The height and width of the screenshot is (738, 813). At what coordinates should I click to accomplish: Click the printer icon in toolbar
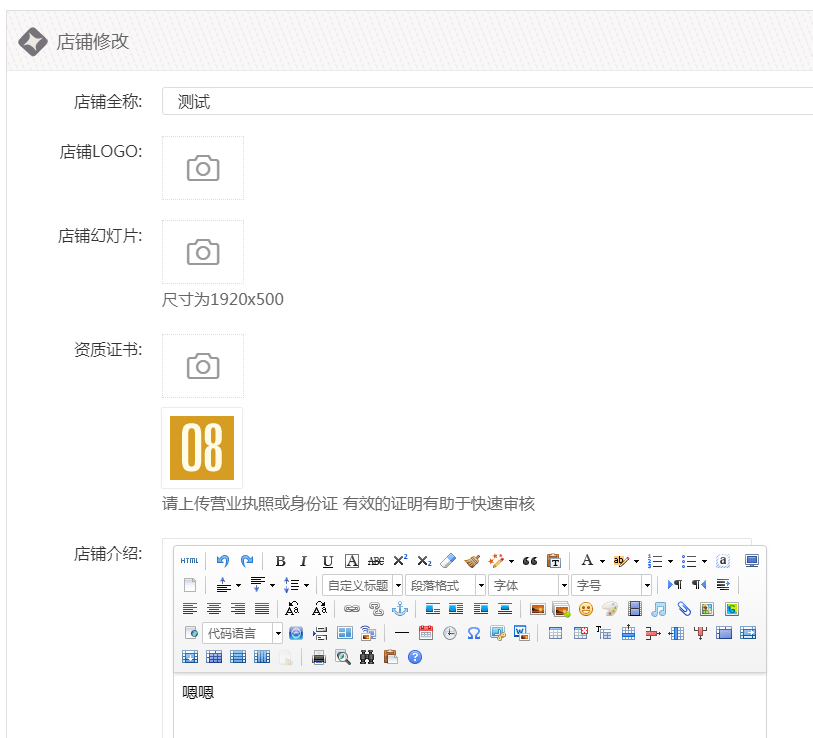(x=319, y=657)
